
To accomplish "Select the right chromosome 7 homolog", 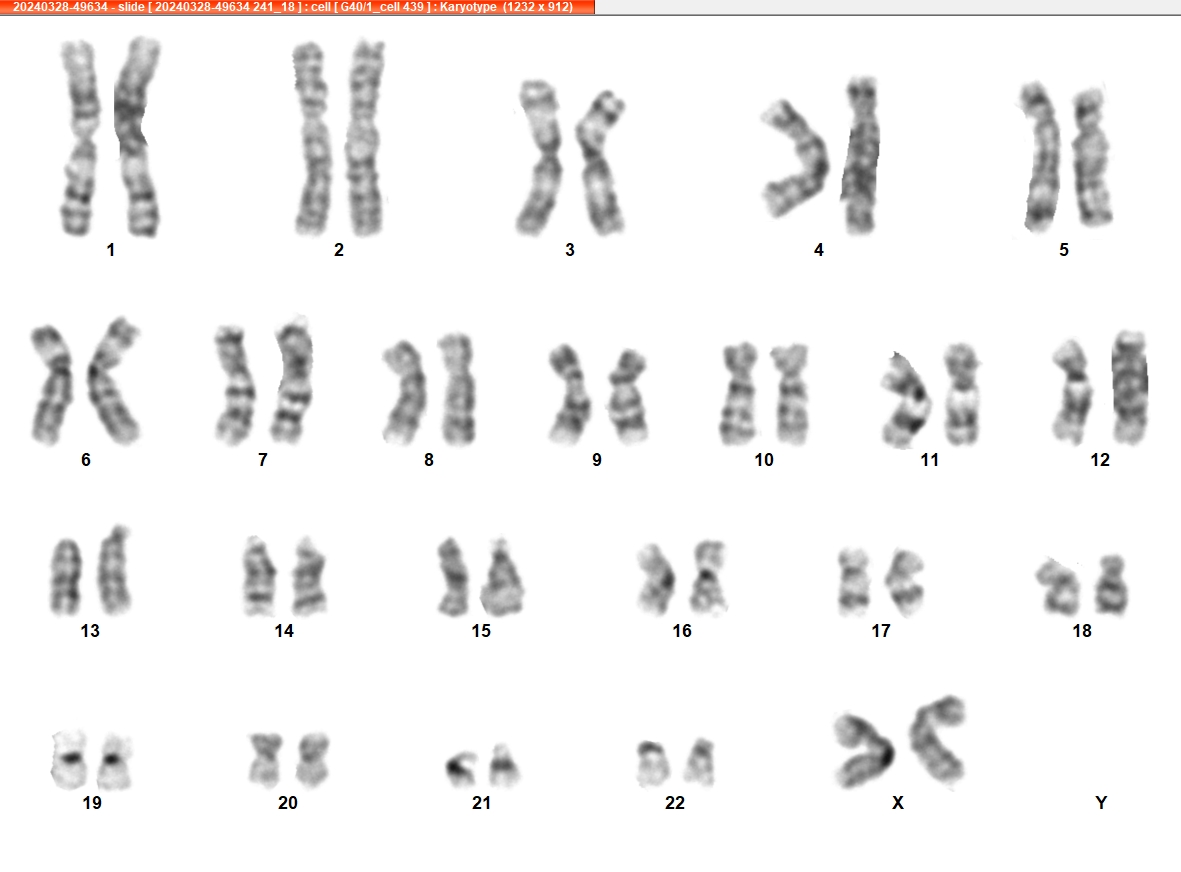I will (293, 381).
